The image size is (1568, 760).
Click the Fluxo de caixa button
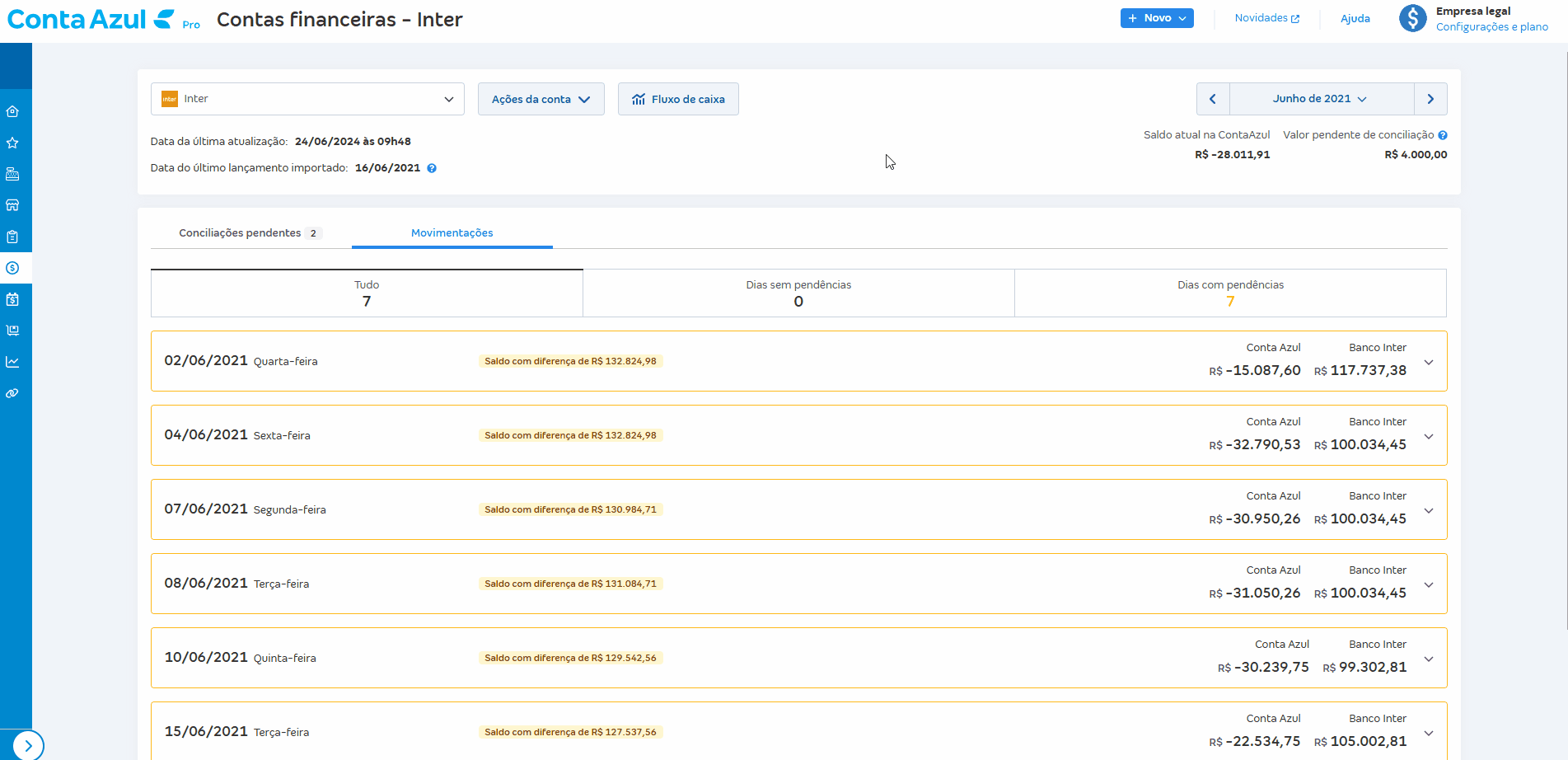[x=678, y=99]
